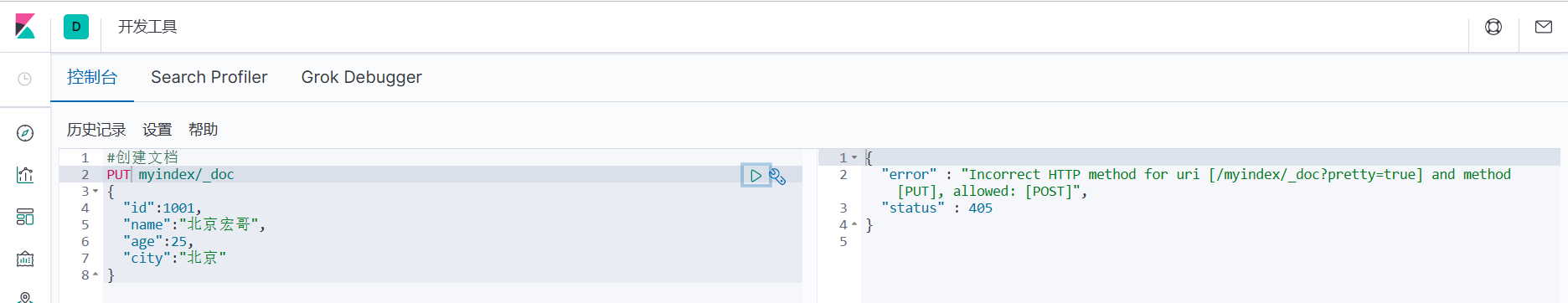The width and height of the screenshot is (1568, 303).
Task: Click the "name":"北京宏哥" line
Action: pyautogui.click(x=194, y=224)
